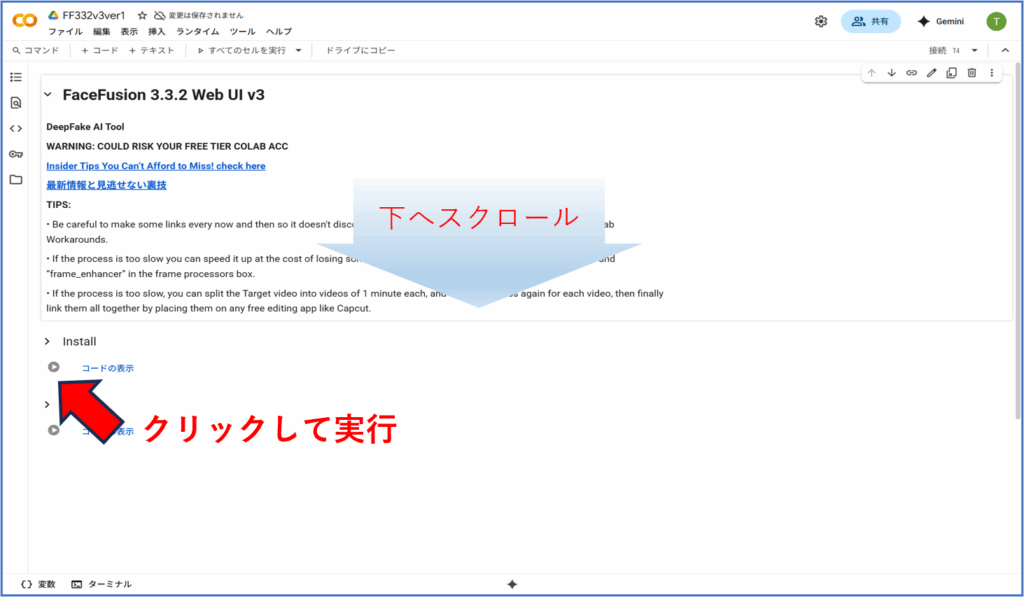1024x597 pixels.
Task: Copy link to cell icon
Action: pyautogui.click(x=912, y=73)
